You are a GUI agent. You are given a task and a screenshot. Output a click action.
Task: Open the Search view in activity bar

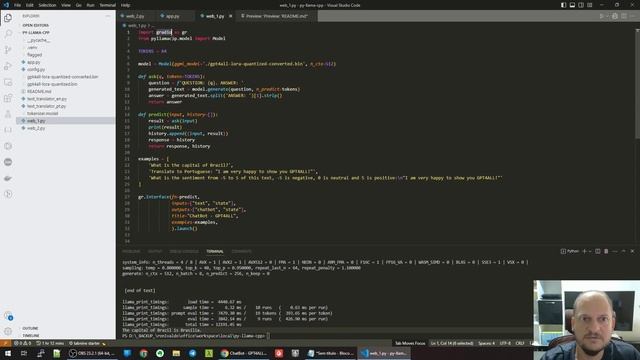click(8, 33)
